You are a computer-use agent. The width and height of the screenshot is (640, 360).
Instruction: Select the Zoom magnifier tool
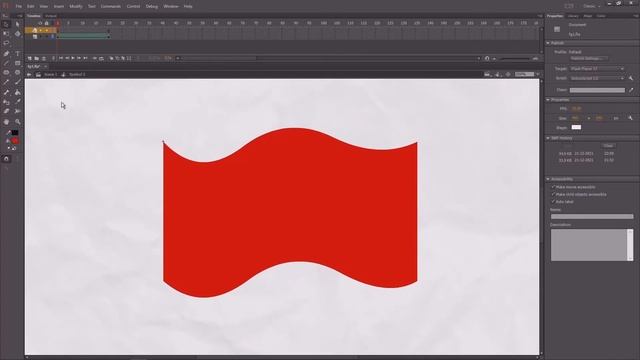(x=18, y=122)
